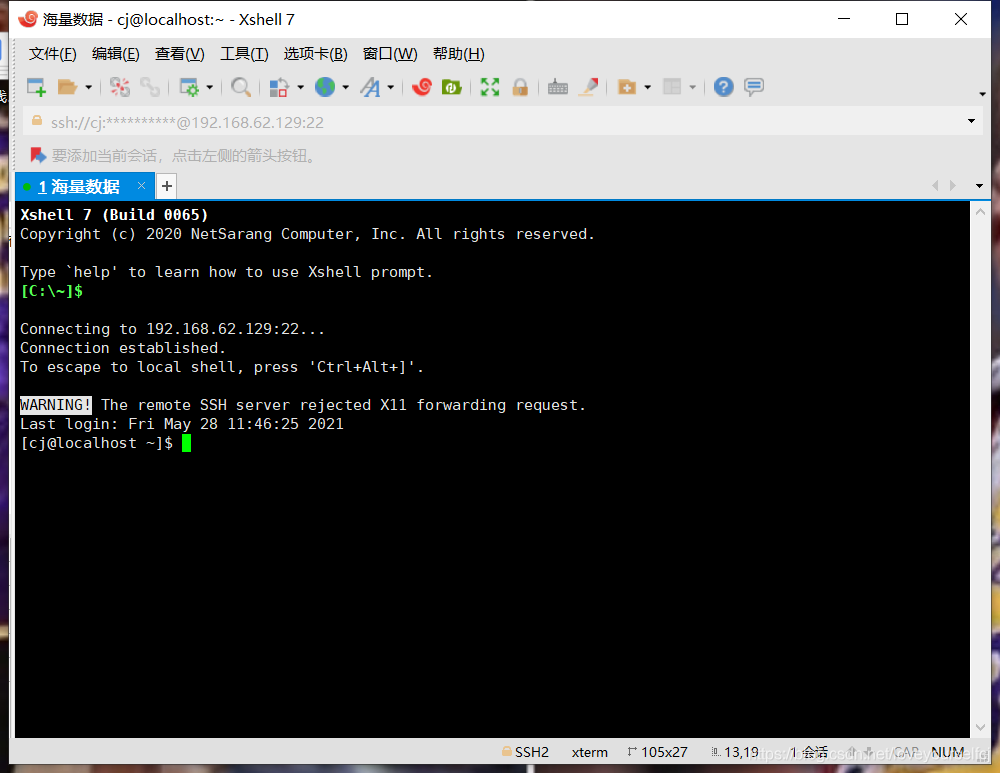Open session properties gear icon
Viewport: 1000px width, 773px height.
189,87
